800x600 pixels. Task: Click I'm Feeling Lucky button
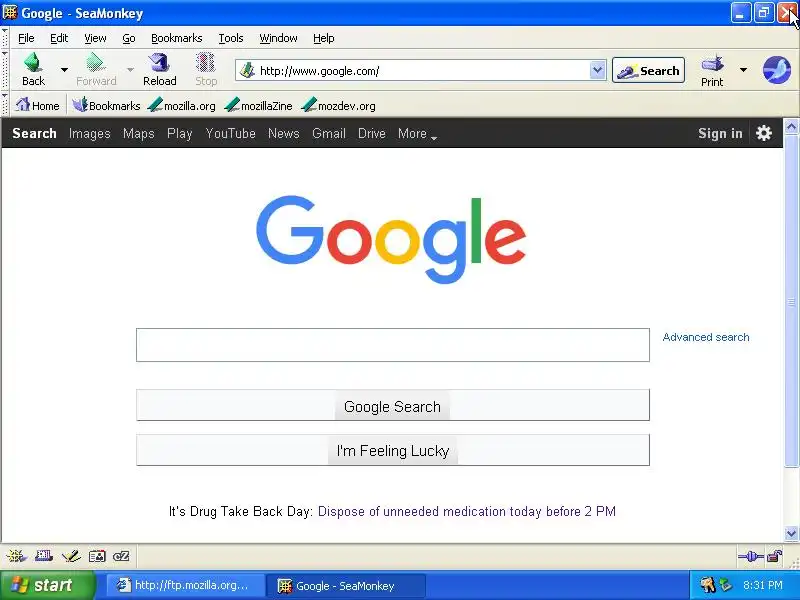coord(392,450)
